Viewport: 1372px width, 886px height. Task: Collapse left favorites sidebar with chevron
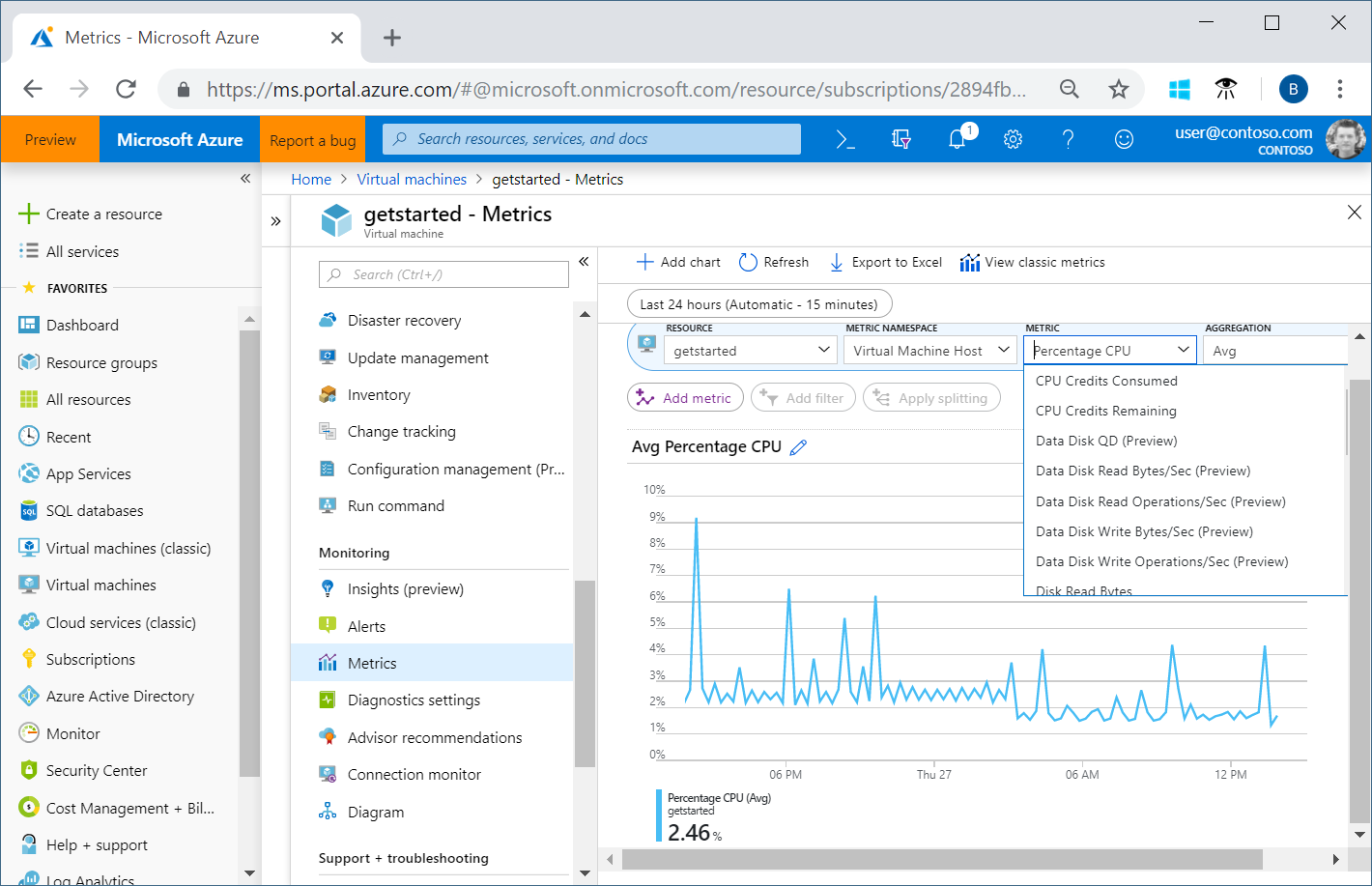click(x=245, y=179)
